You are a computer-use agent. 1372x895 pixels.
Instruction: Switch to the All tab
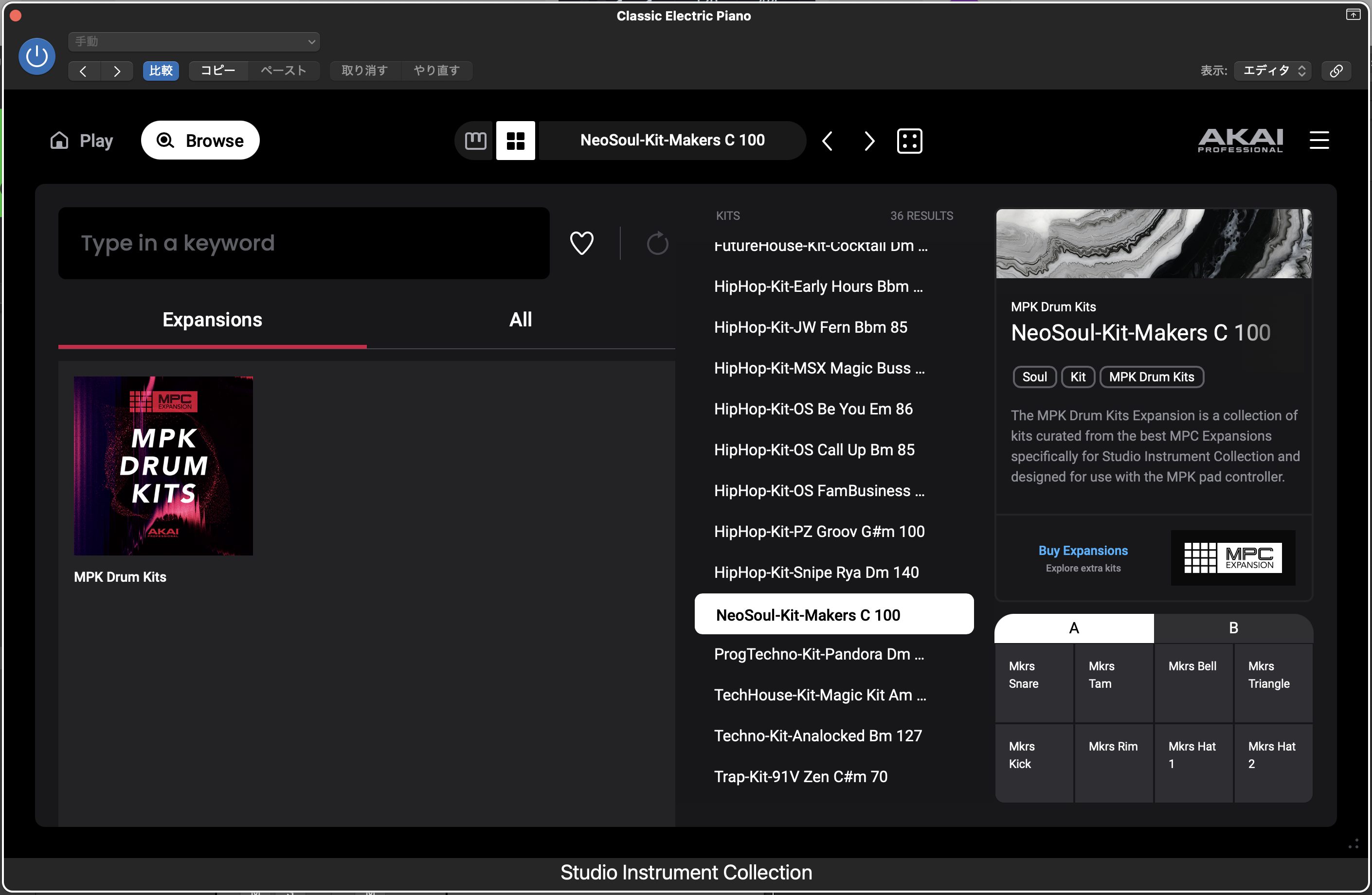(520, 319)
